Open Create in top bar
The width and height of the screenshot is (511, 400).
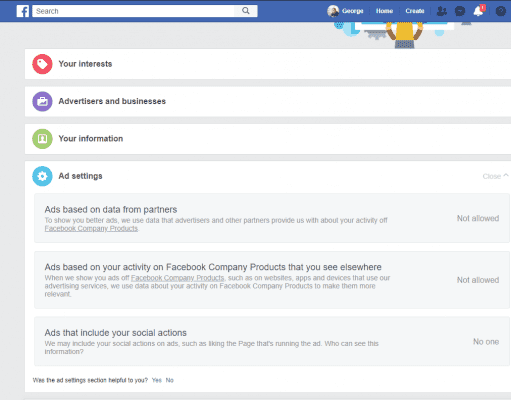415,11
